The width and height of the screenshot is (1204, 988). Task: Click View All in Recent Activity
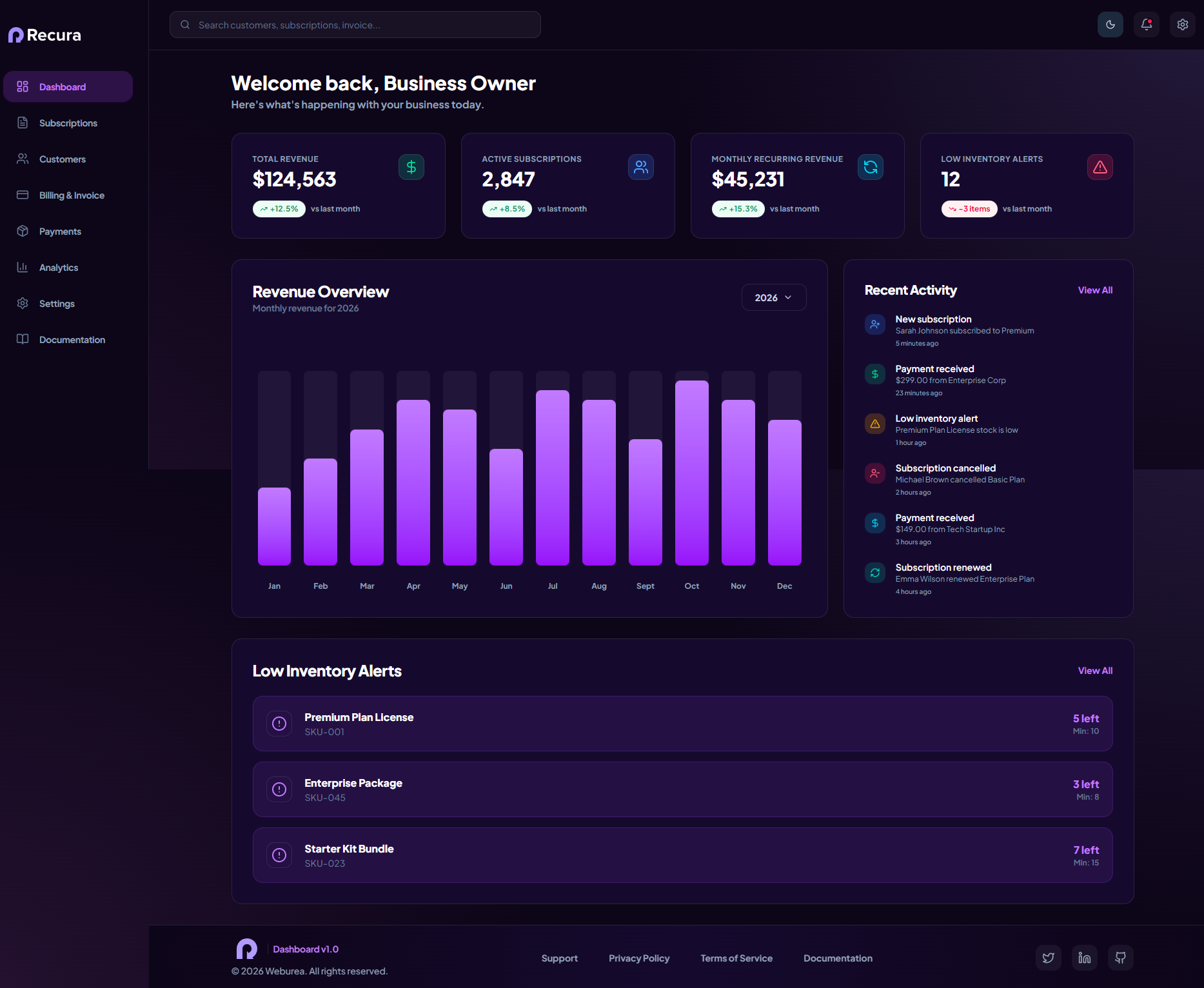[x=1095, y=290]
